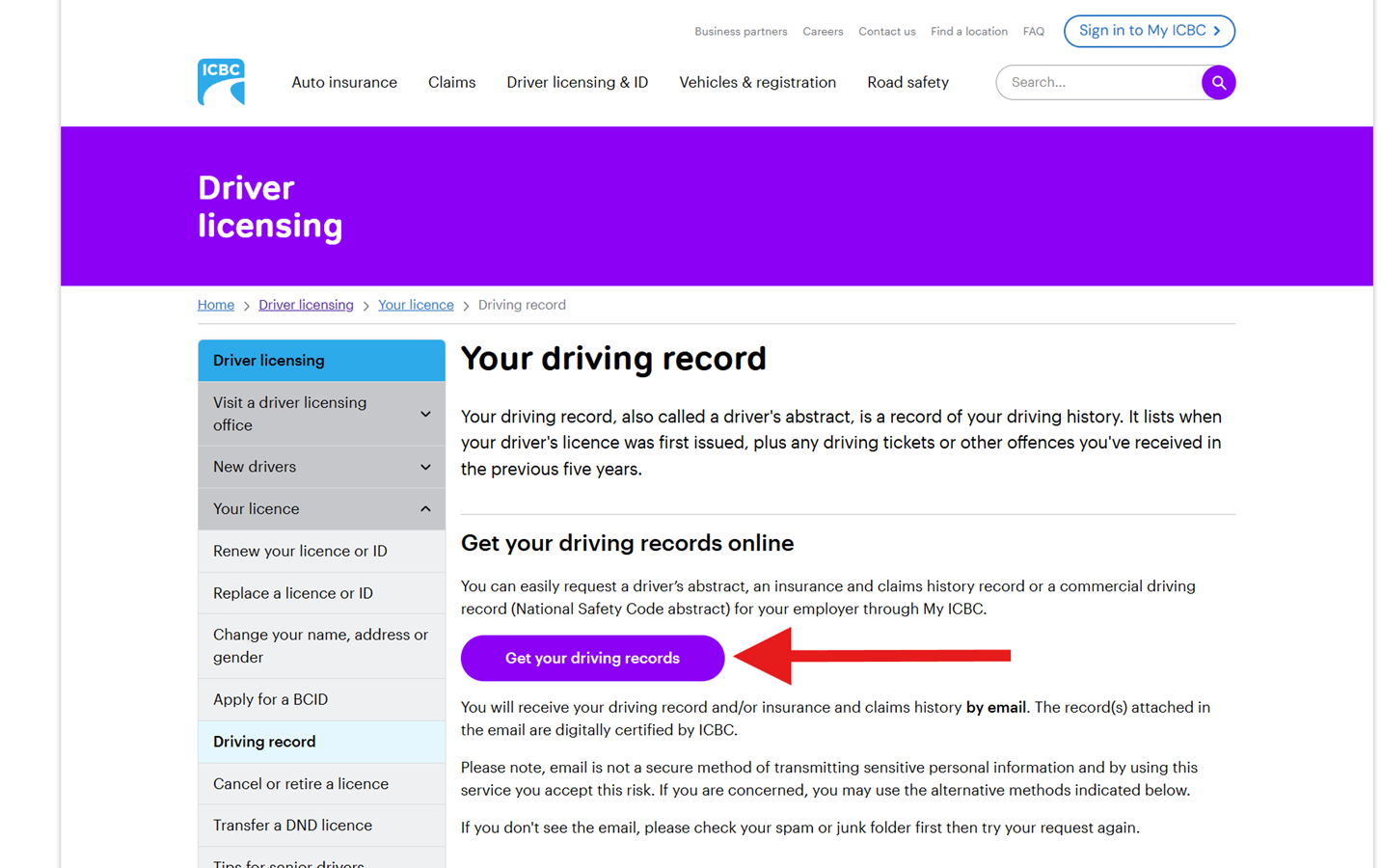Click the ICBC logo icon
This screenshot has width=1381, height=868.
click(221, 82)
